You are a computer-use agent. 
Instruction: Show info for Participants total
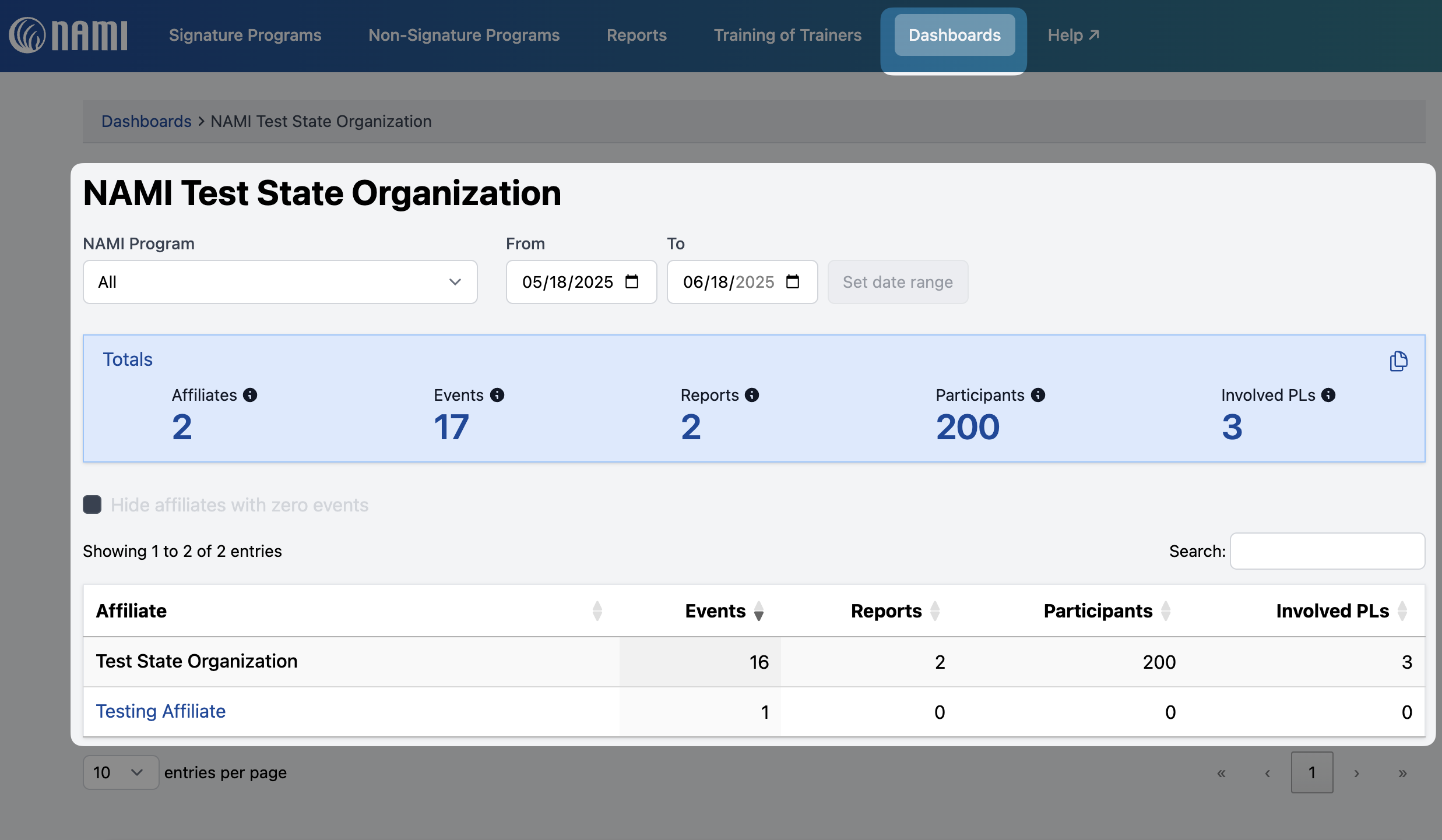coord(1038,395)
